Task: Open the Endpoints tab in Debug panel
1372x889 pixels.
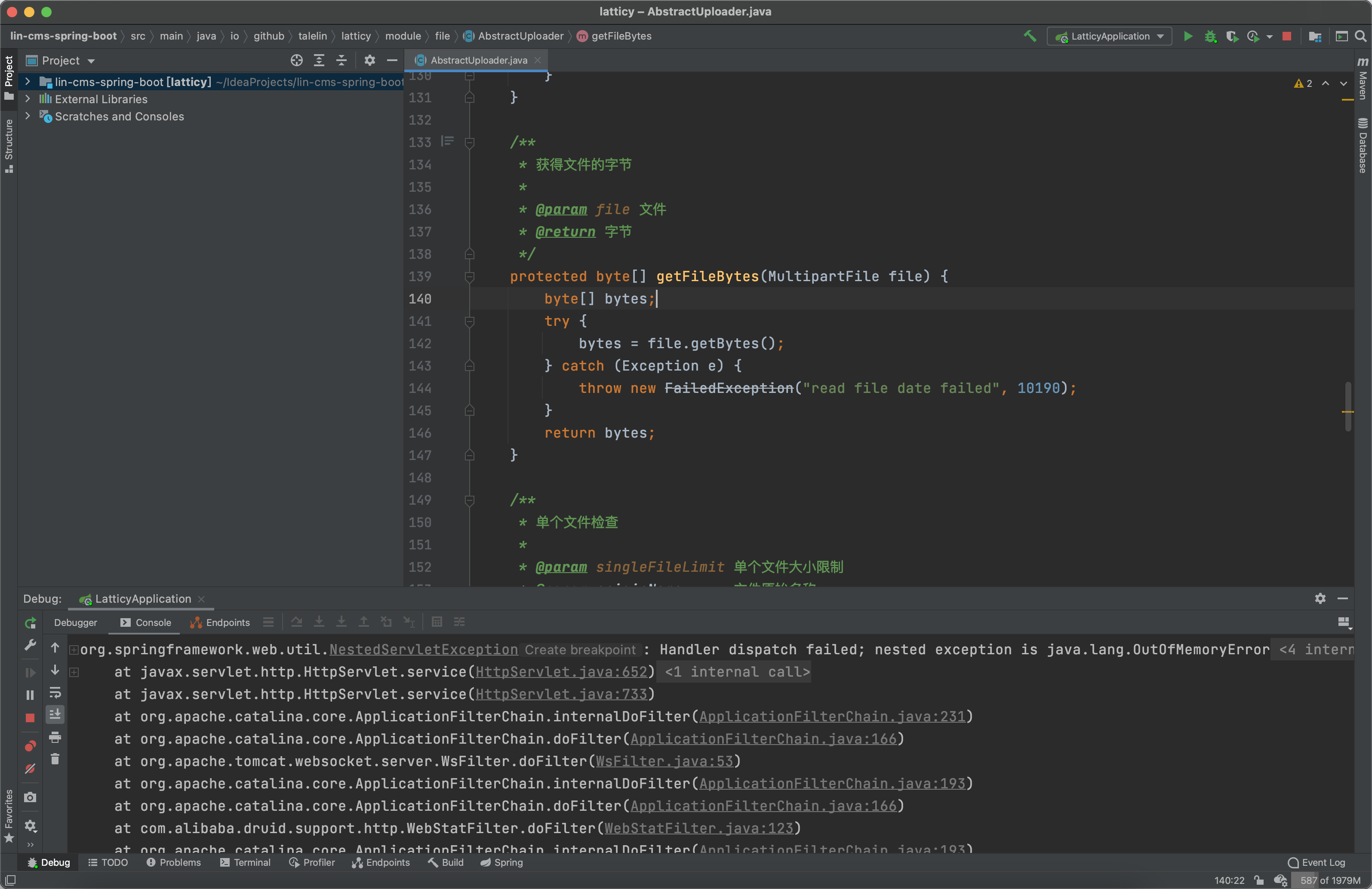Action: [x=220, y=622]
